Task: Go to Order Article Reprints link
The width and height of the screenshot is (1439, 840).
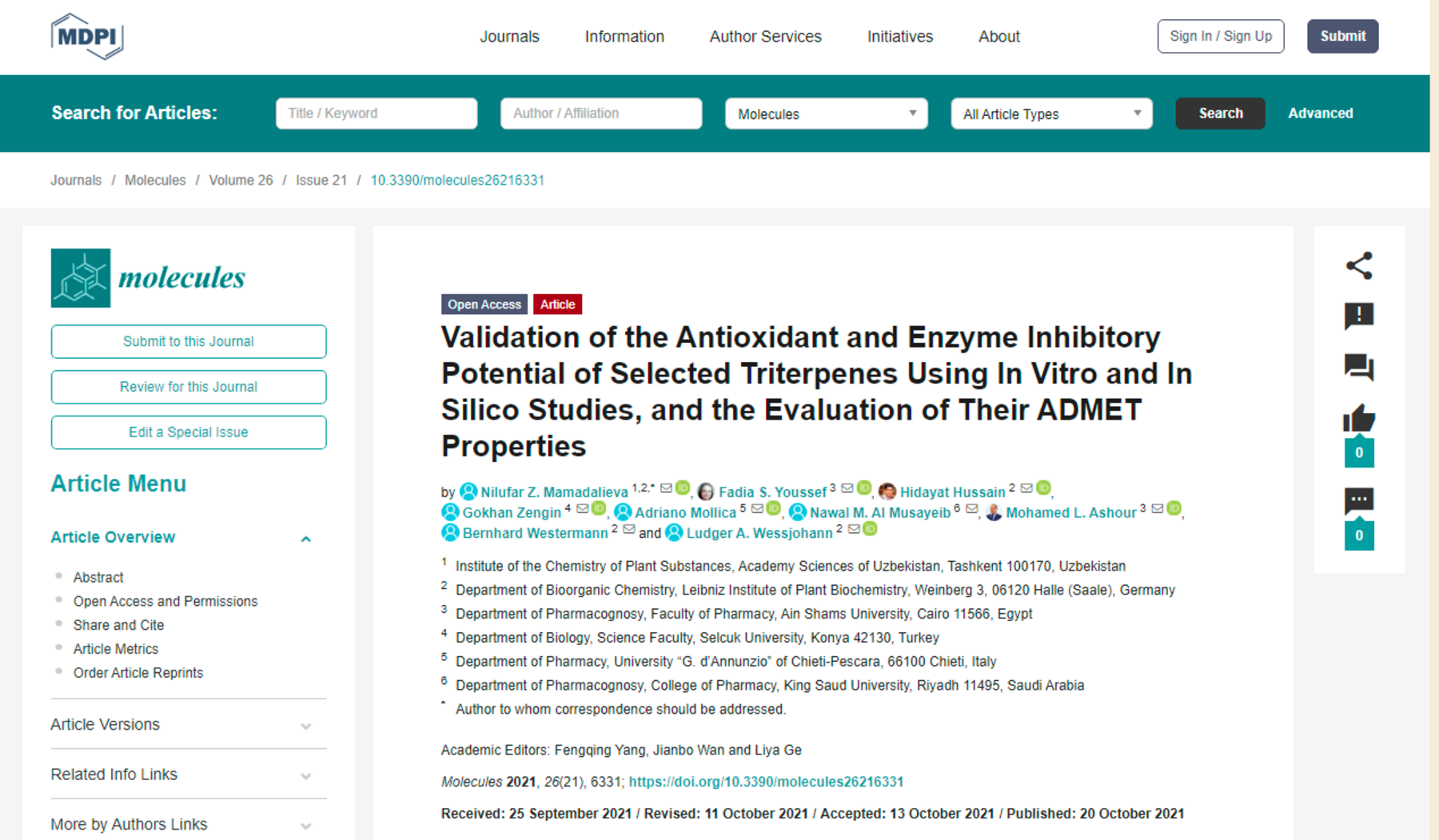Action: click(138, 673)
